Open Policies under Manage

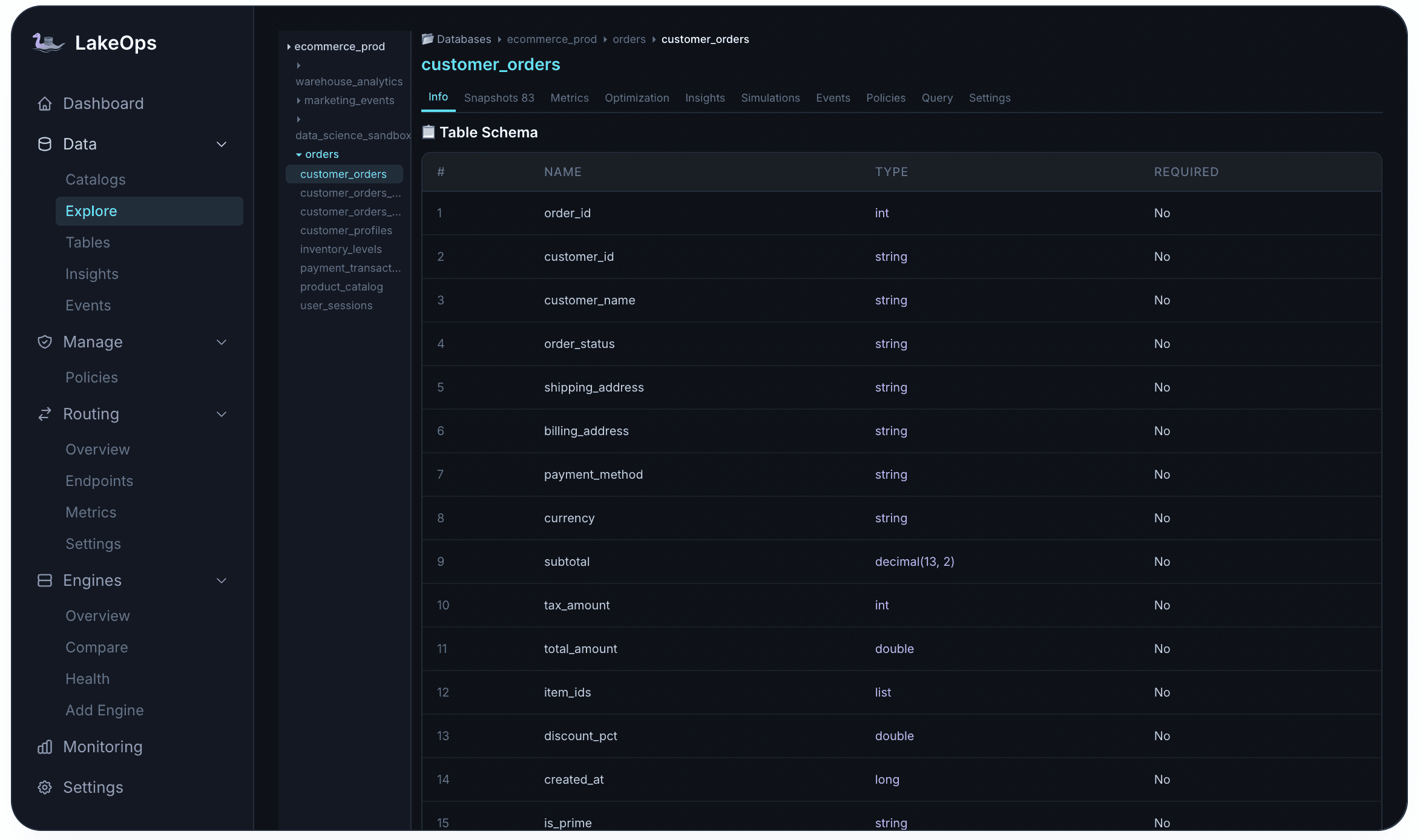(x=91, y=378)
